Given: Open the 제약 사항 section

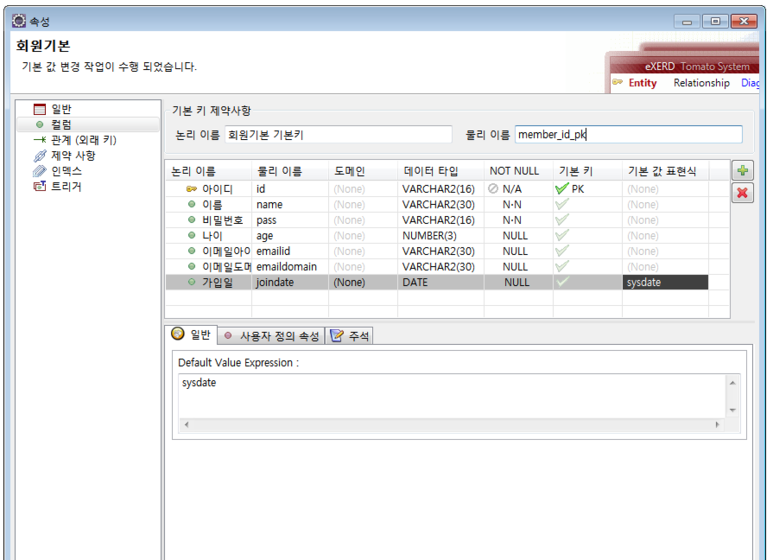Looking at the screenshot, I should coord(73,156).
